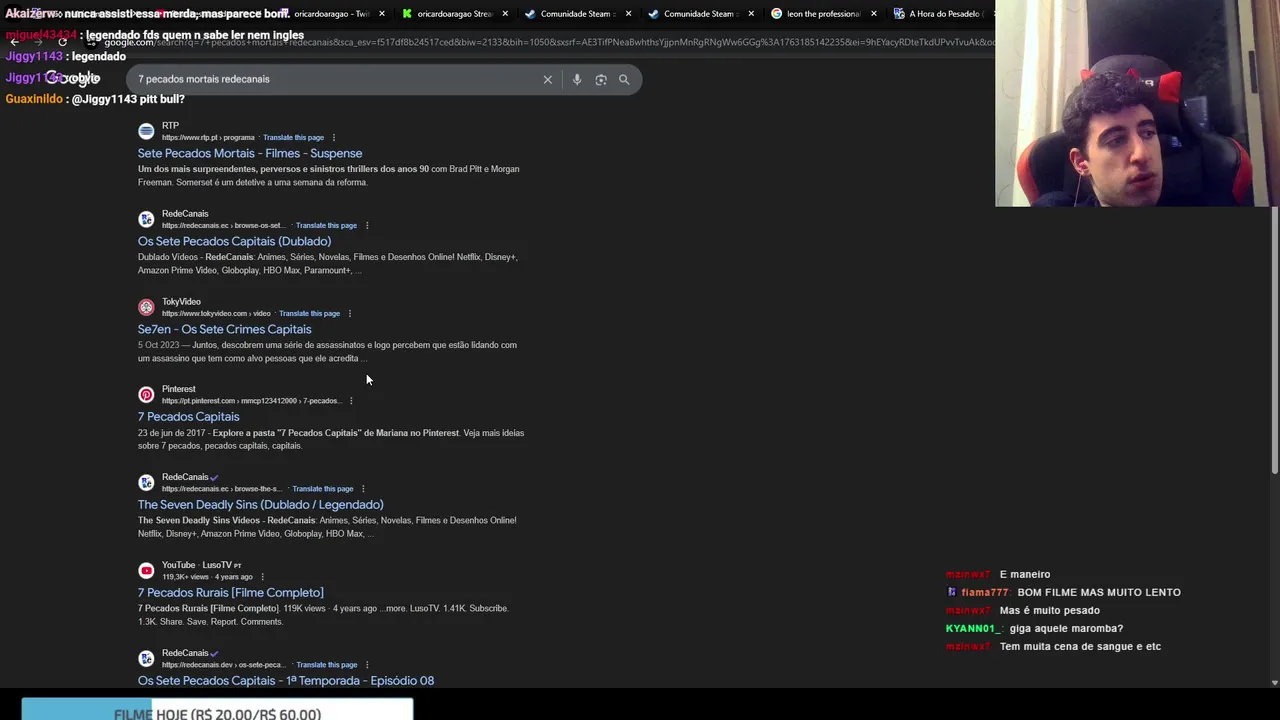Close the oricardoaragao Twitch tab
Screen dimensions: 1280x720
point(381,14)
